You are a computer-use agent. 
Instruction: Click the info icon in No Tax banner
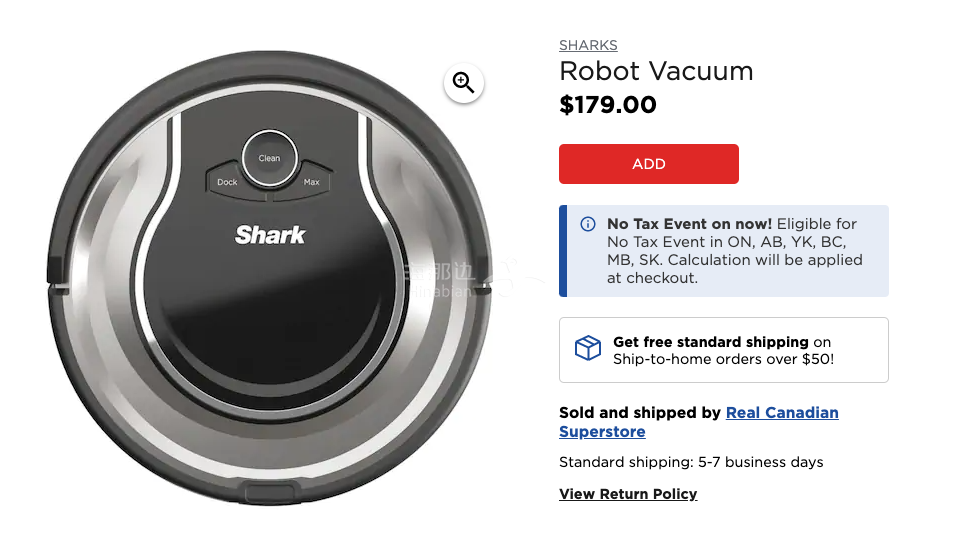588,224
